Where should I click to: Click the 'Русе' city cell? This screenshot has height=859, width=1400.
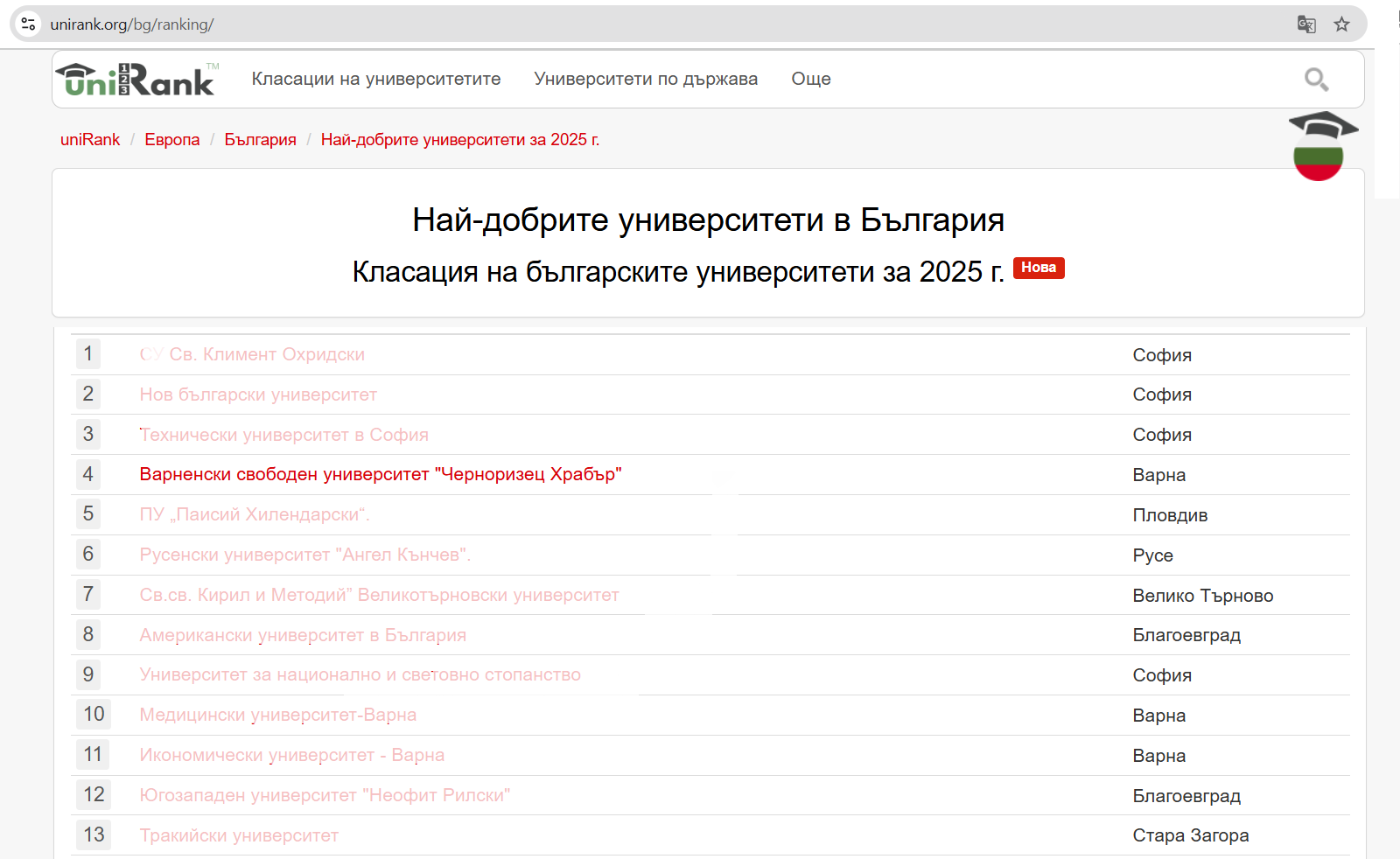click(x=1153, y=556)
